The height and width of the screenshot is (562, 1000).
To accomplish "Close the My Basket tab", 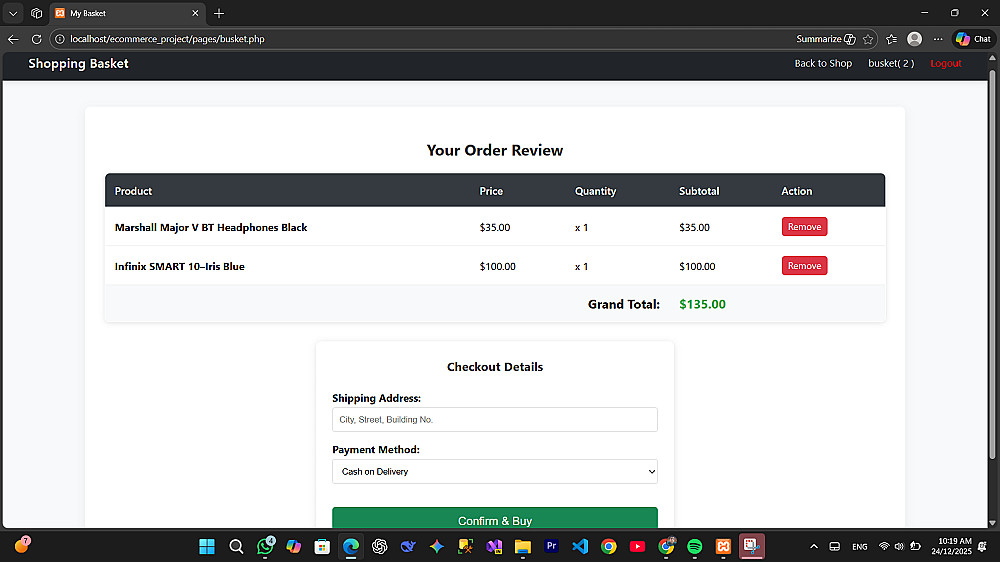I will [x=195, y=13].
